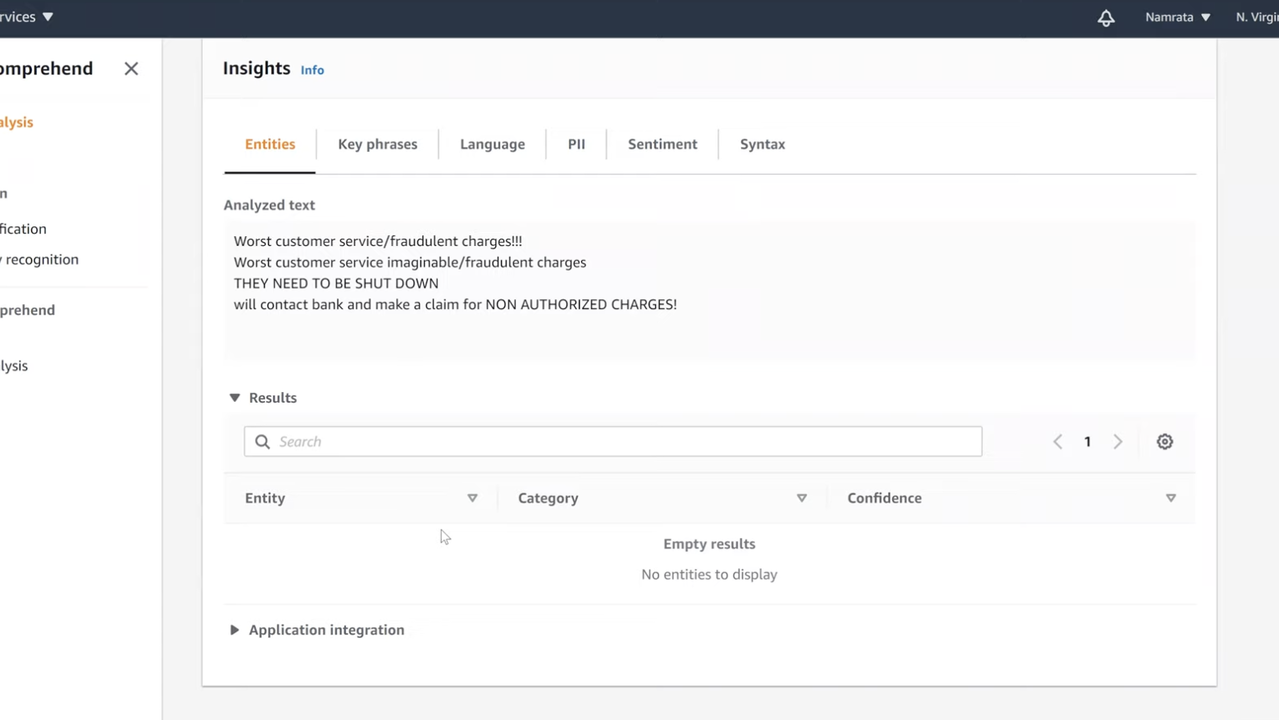Close the Comprehend sidebar panel

point(131,69)
